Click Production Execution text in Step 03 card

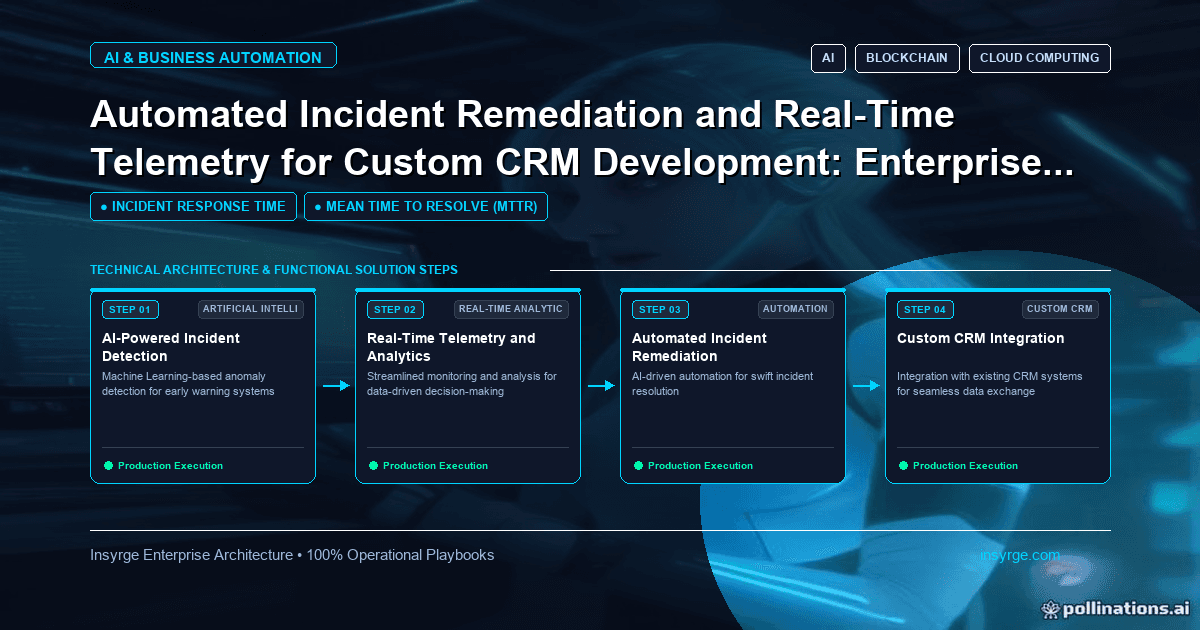[700, 465]
